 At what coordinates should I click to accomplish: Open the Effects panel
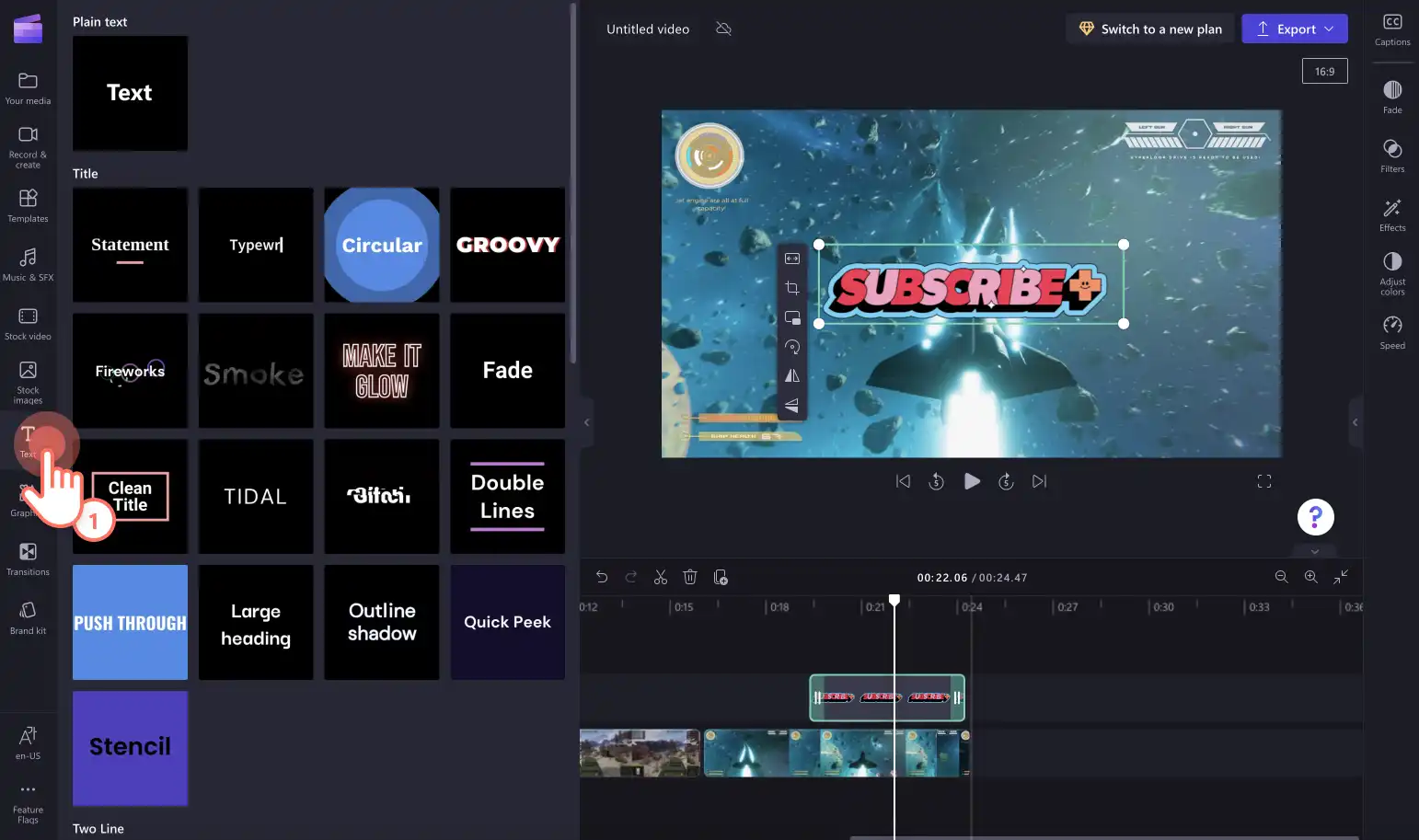[x=1392, y=215]
